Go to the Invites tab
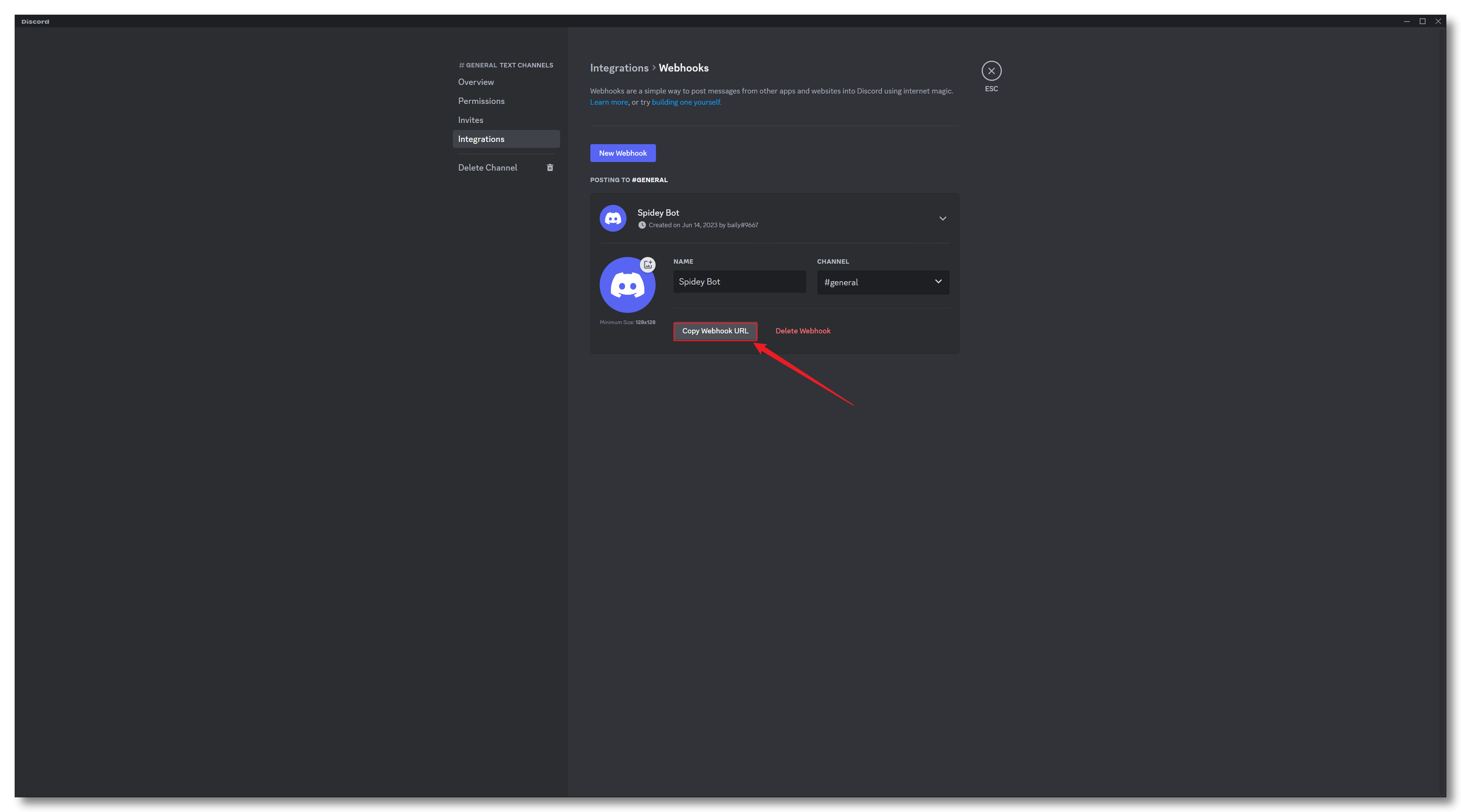This screenshot has height=812, width=1461. tap(470, 120)
